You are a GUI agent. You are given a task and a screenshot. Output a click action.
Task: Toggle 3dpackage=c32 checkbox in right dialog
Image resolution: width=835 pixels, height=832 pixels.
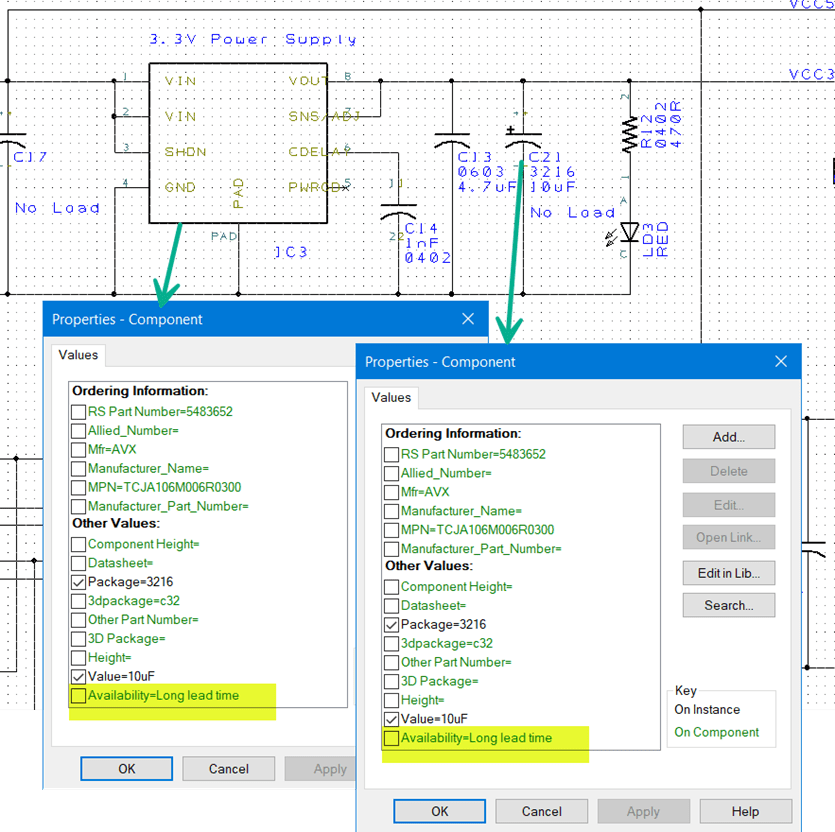coord(391,643)
